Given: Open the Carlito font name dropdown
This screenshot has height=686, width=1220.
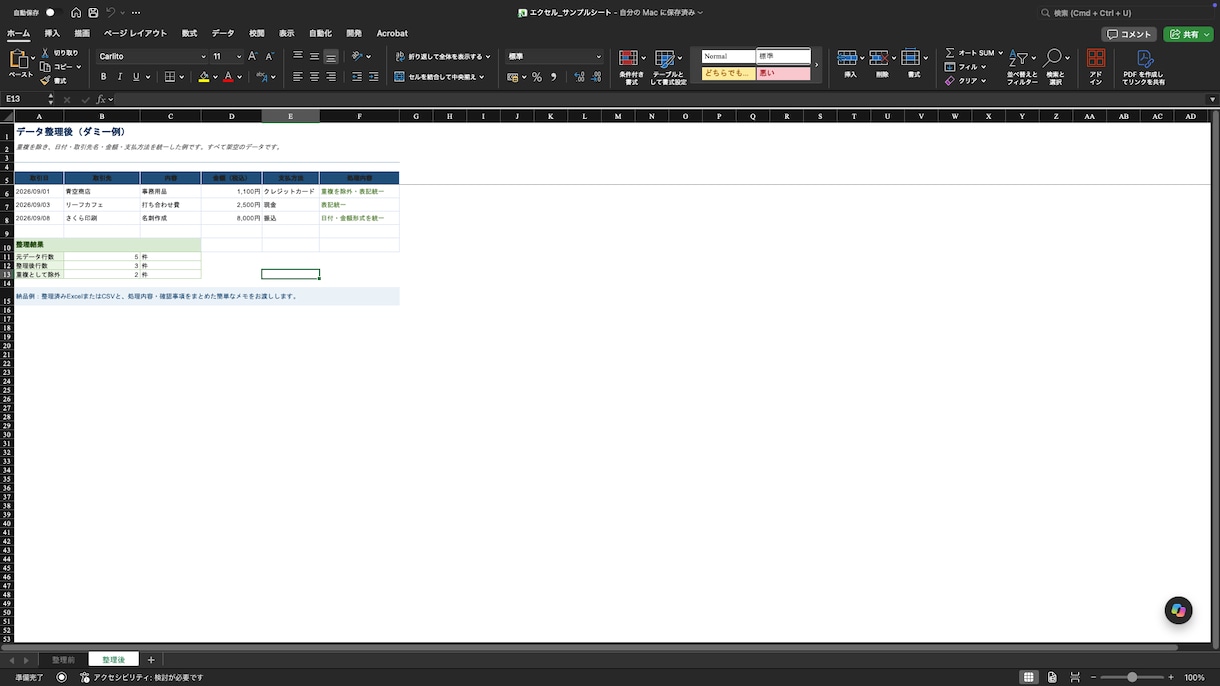Looking at the screenshot, I should 203,57.
